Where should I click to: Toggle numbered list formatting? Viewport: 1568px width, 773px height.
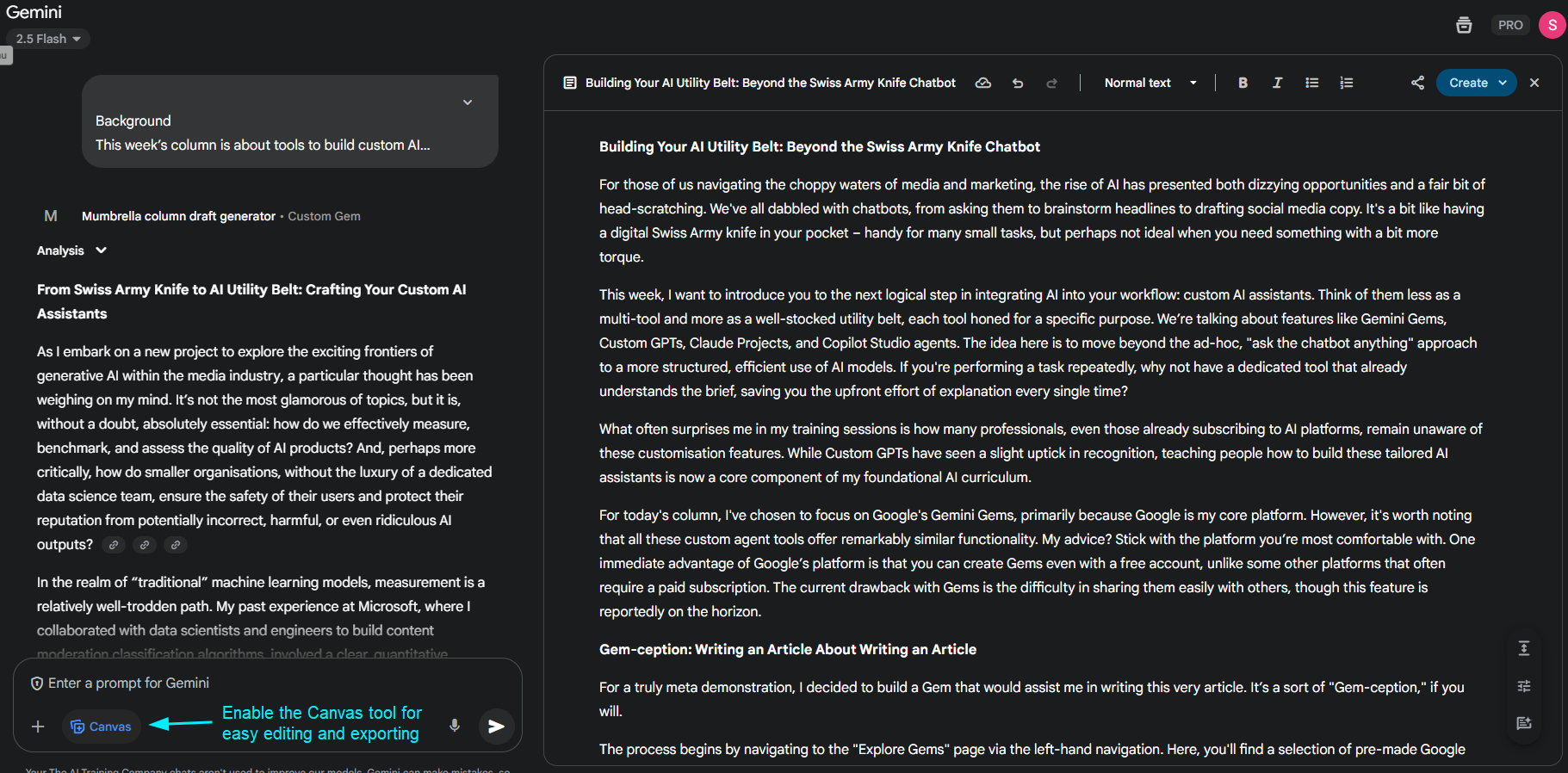click(x=1346, y=83)
